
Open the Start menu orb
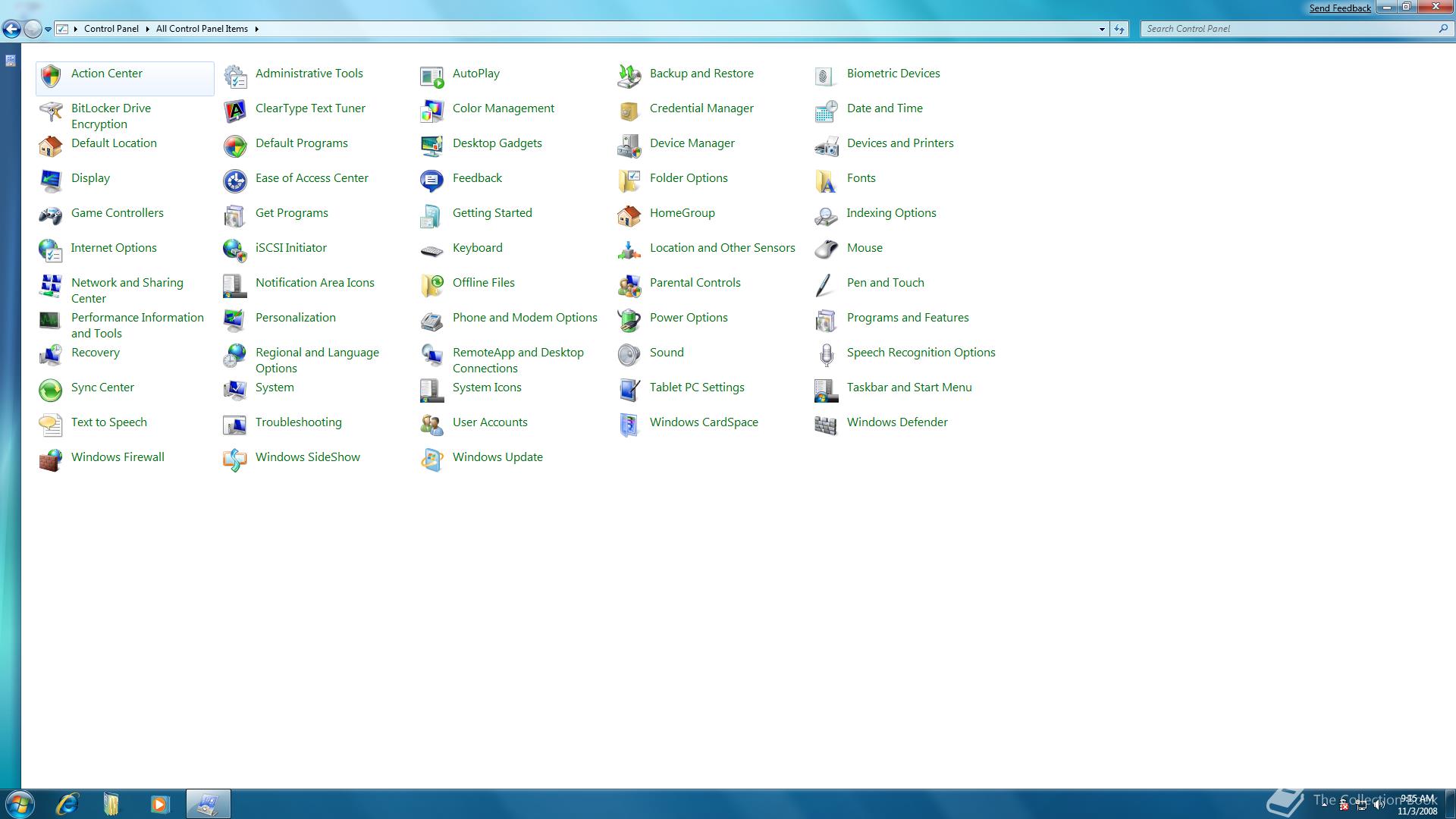[x=19, y=804]
